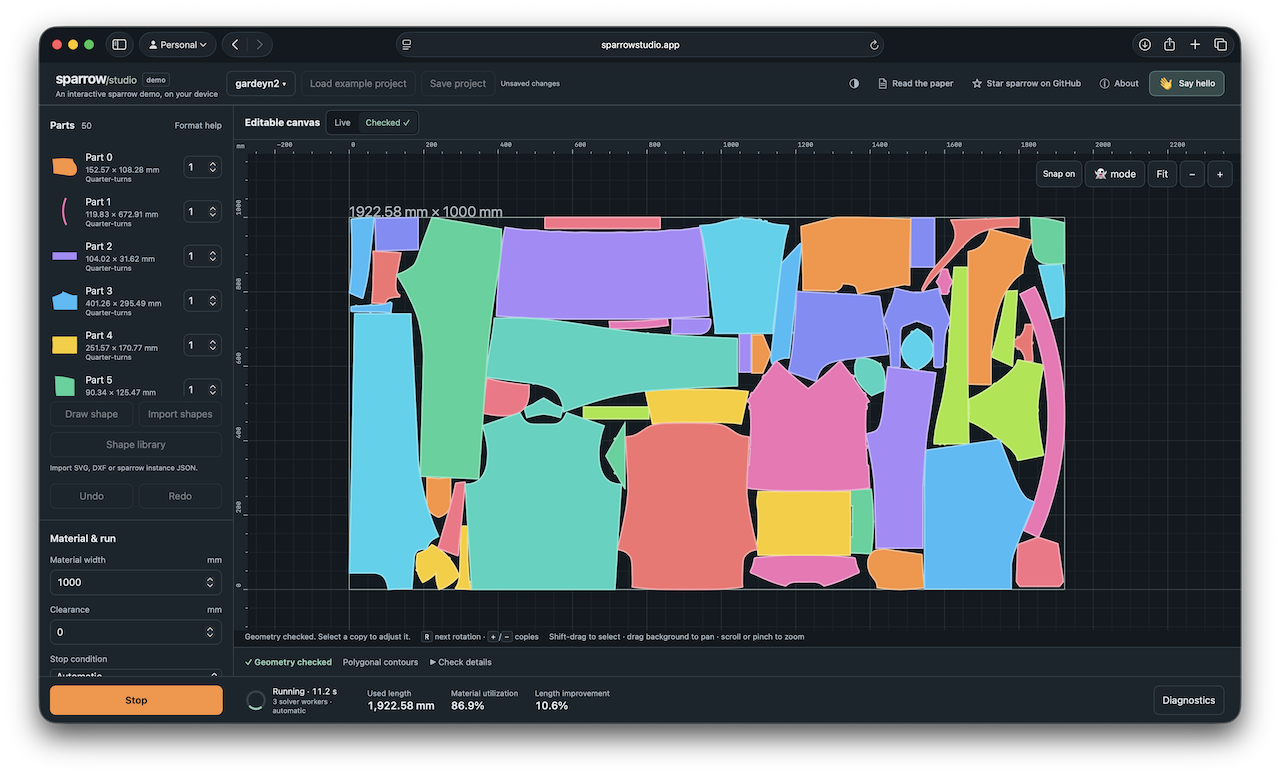Screen dimensions: 1280x775
Task: Click the Undo button
Action: pos(92,496)
